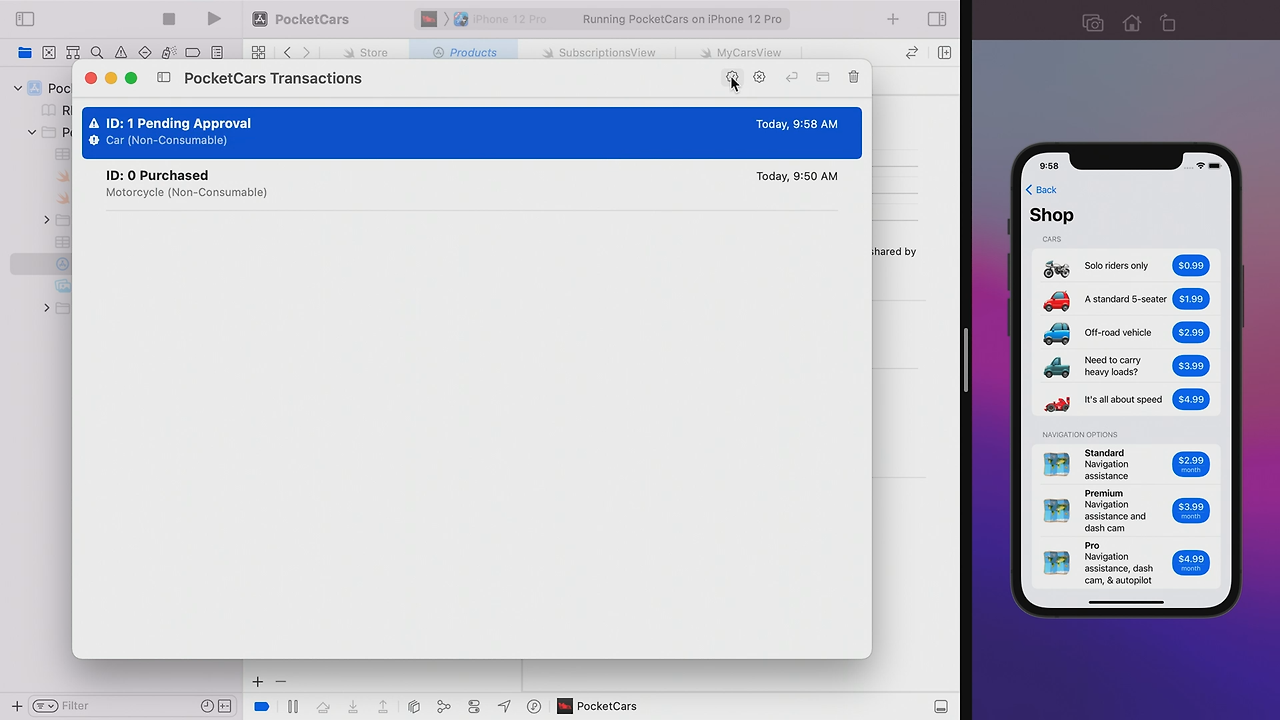Switch to the Store editor tab
1280x720 pixels.
(x=366, y=53)
